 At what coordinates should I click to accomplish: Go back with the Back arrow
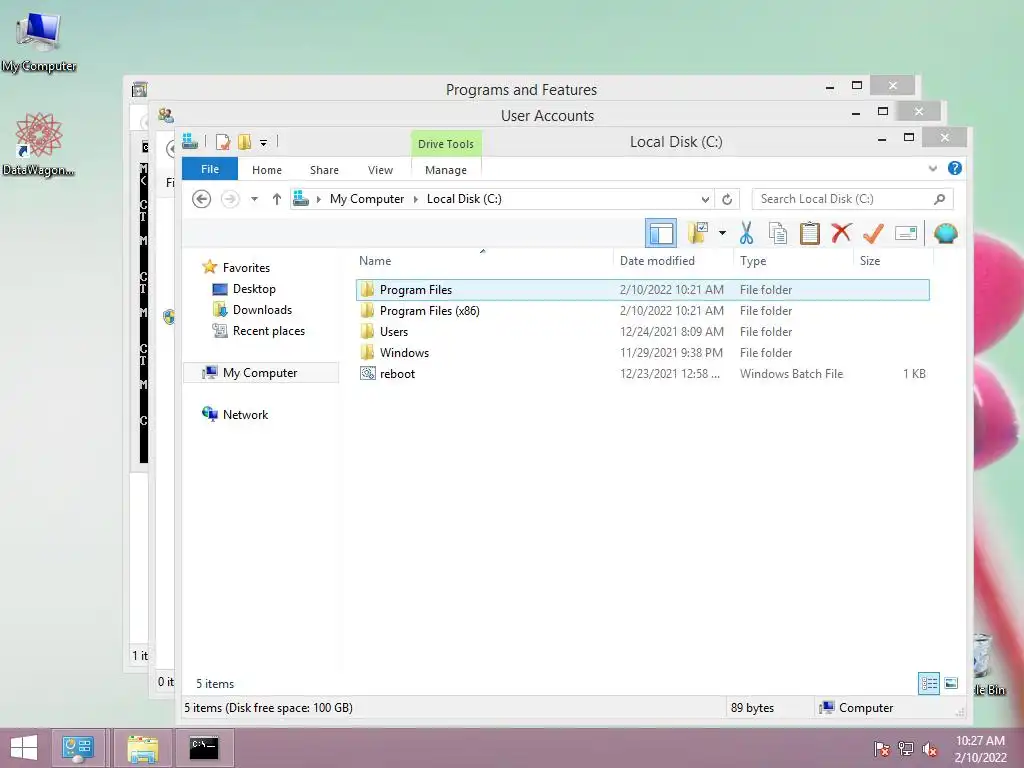point(202,199)
